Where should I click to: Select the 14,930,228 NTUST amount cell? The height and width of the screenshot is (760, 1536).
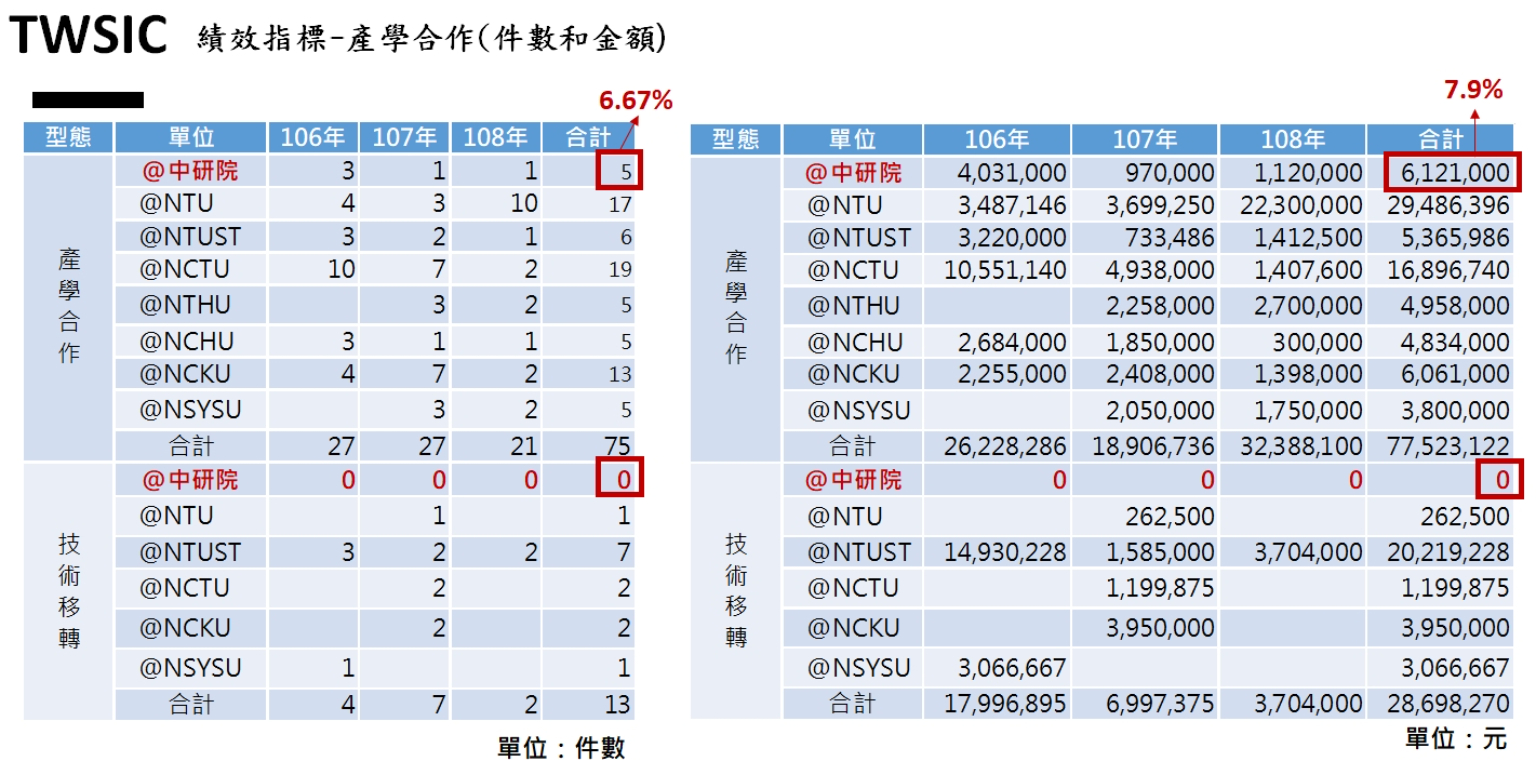click(x=1006, y=552)
